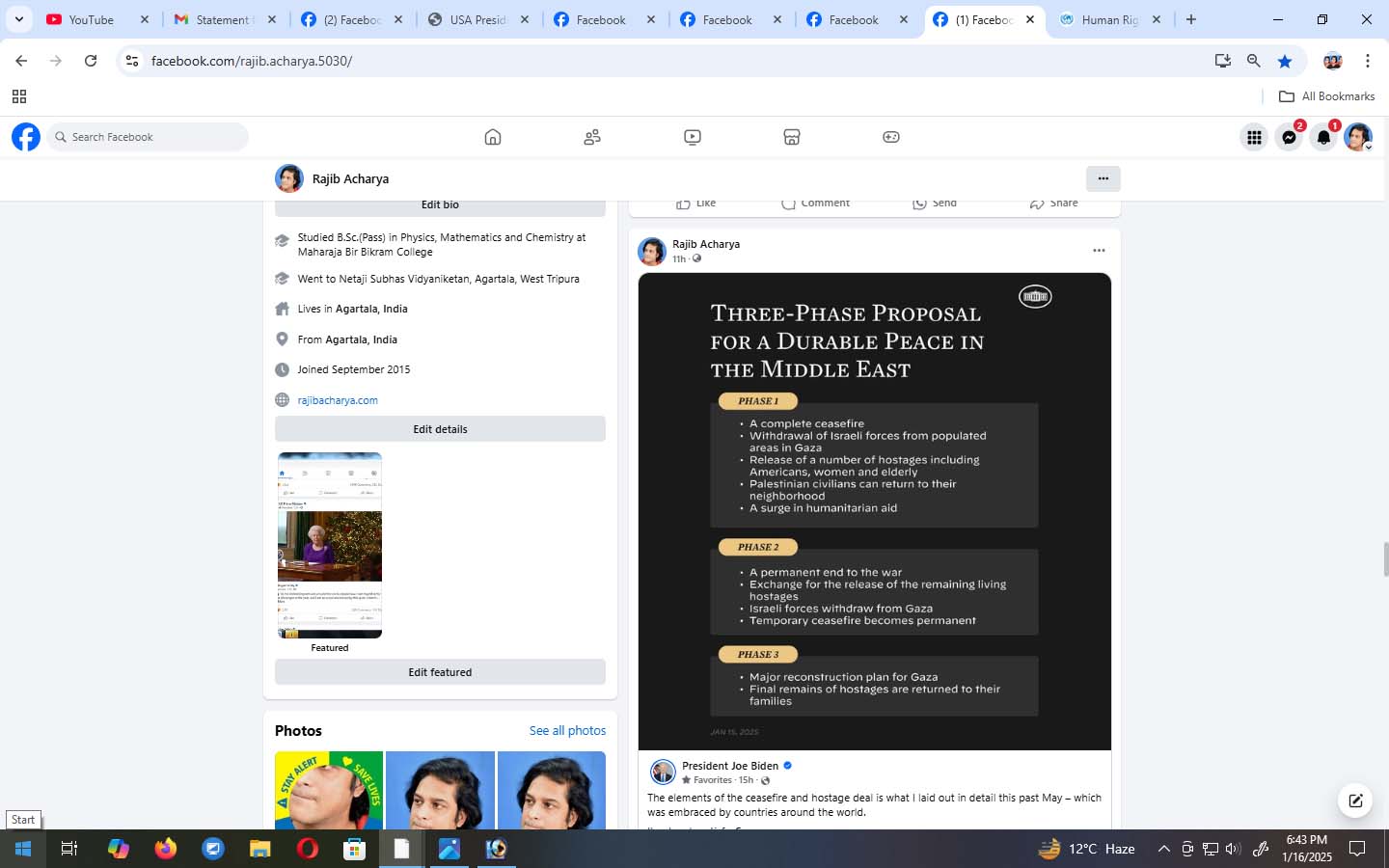Click the Facebook logo
Image resolution: width=1389 pixels, height=868 pixels.
tap(26, 137)
